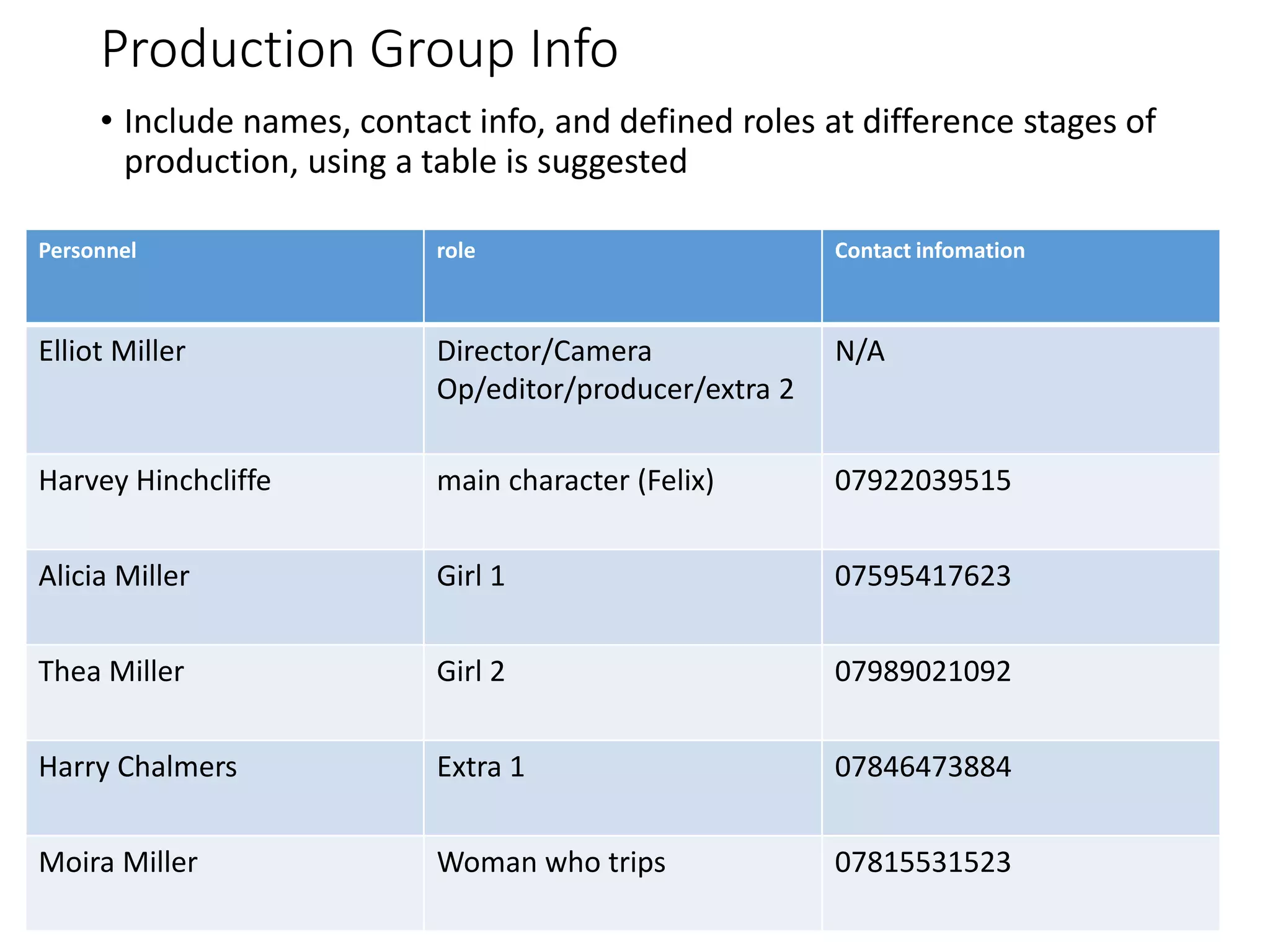Select the 'role' column header

click(x=623, y=276)
